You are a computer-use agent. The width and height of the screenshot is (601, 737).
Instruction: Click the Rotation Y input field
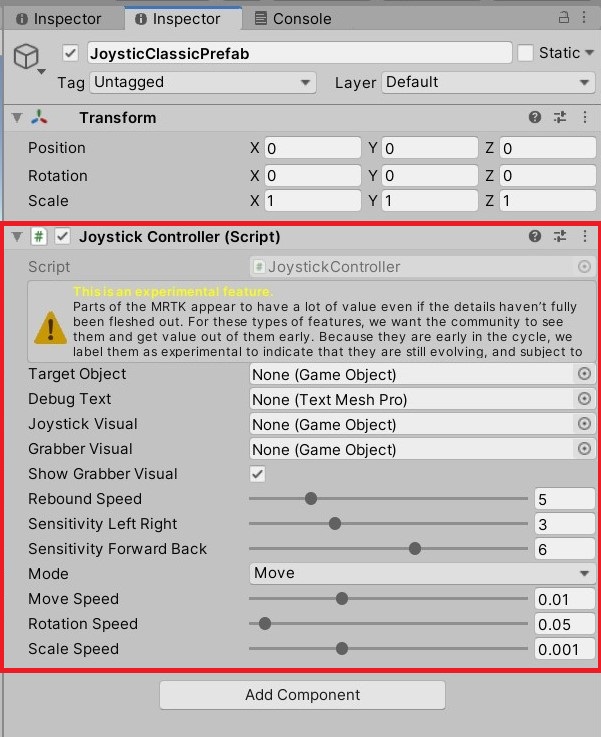click(x=430, y=175)
